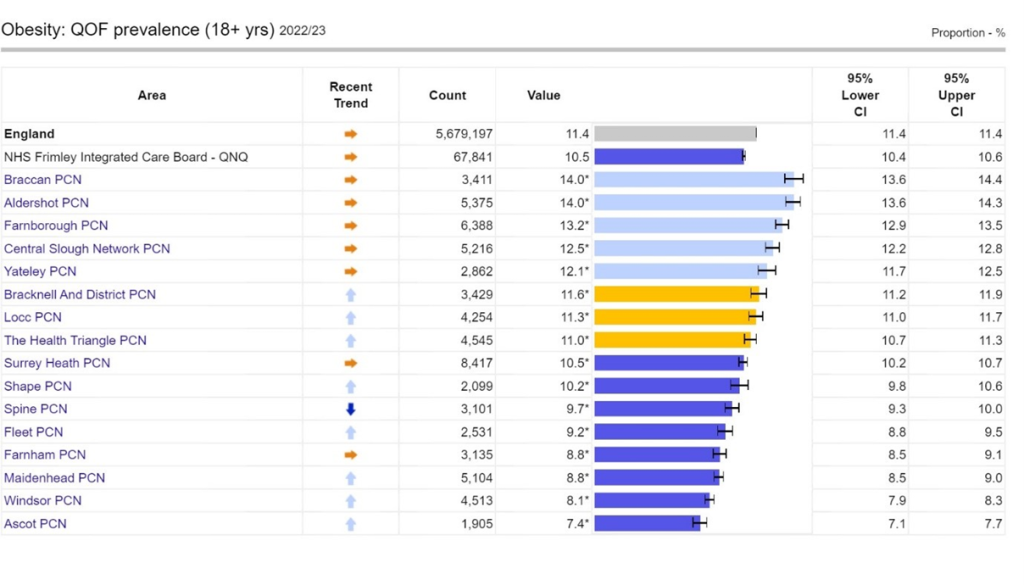Viewport: 1024px width, 585px height.
Task: Select the count value 67,841
Action: (x=473, y=157)
